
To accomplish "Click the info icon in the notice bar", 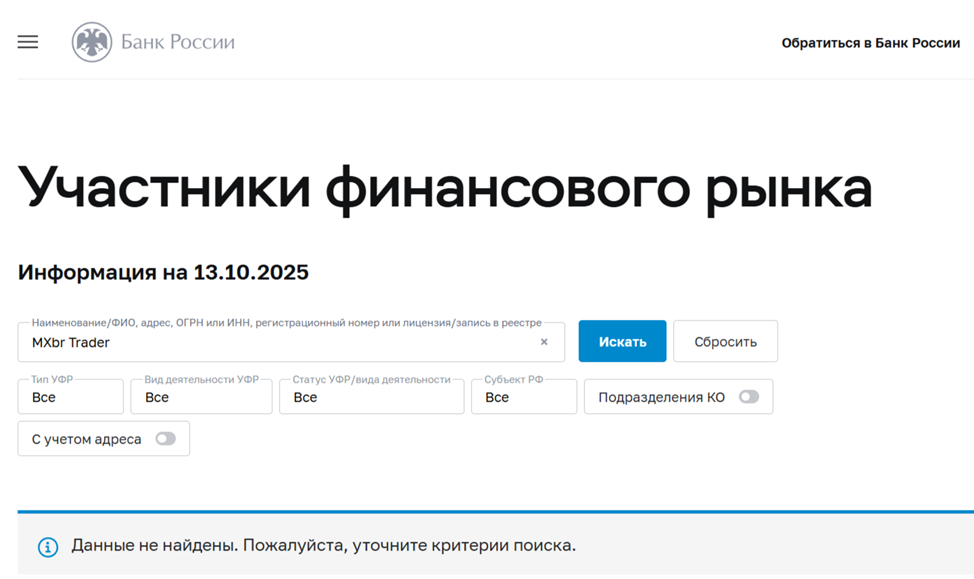I will pyautogui.click(x=47, y=547).
